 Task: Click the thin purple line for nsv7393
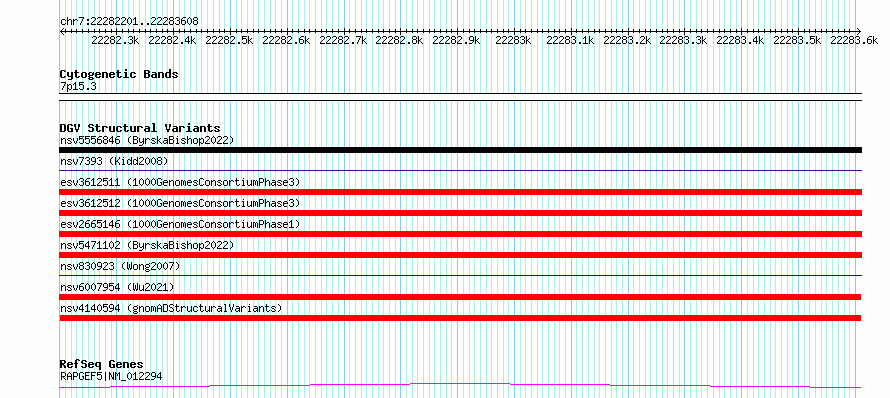(460, 170)
